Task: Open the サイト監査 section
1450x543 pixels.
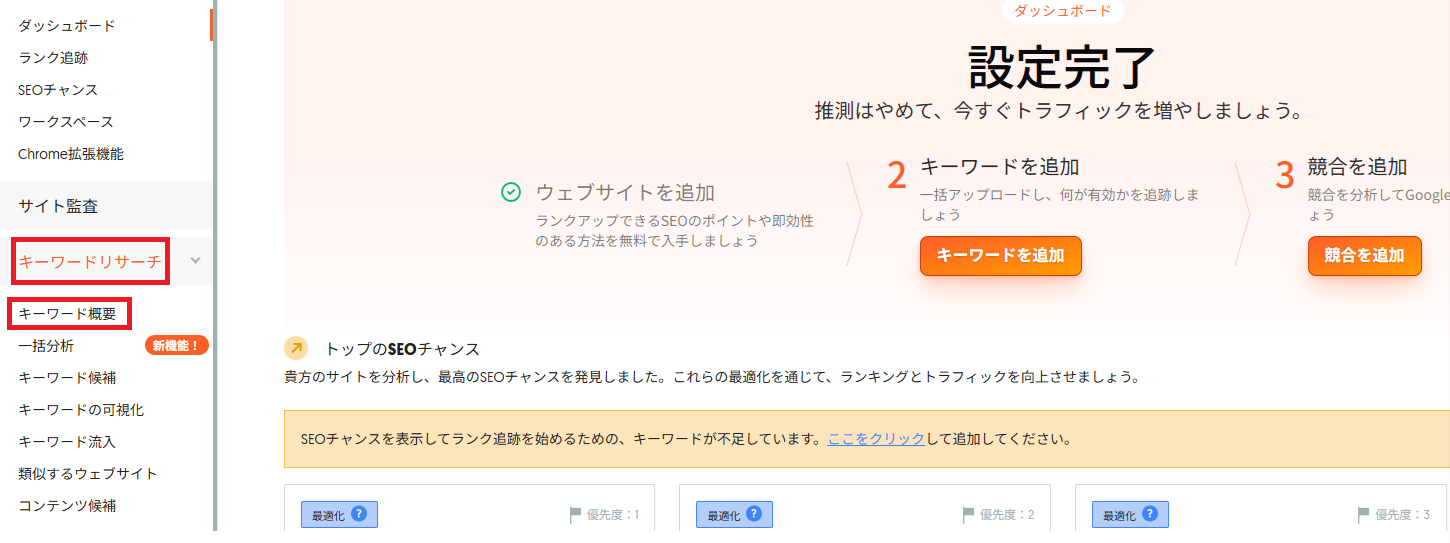Action: (x=58, y=206)
